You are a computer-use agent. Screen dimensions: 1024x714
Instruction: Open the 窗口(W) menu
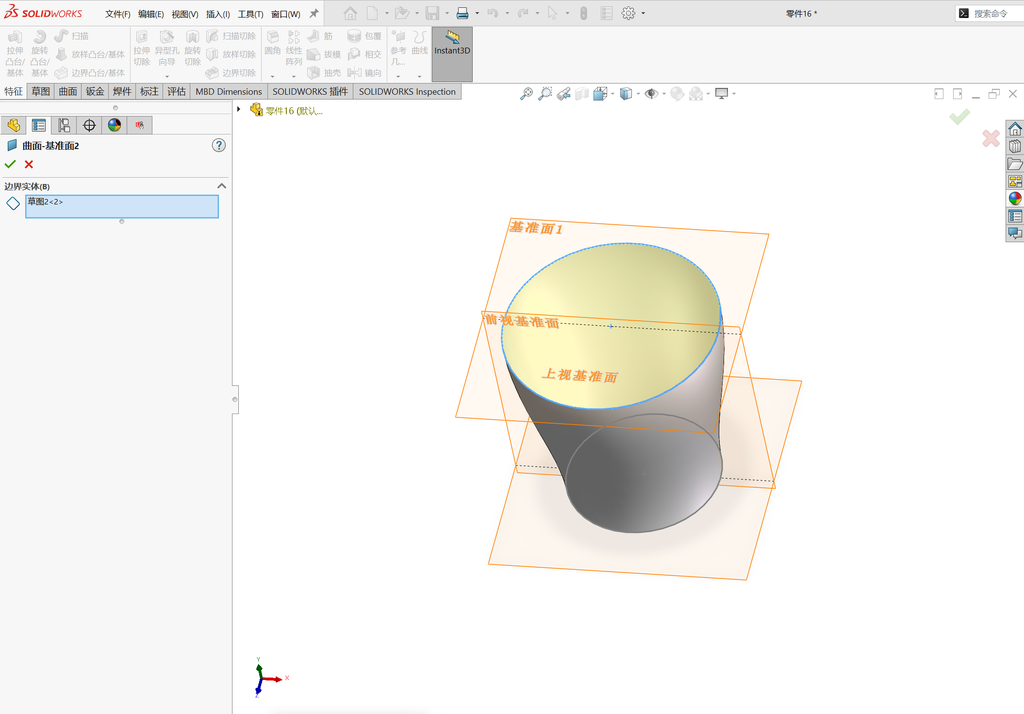click(x=285, y=14)
